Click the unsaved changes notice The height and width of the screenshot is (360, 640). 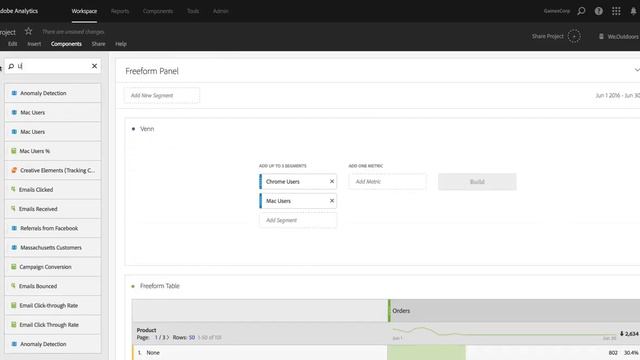coord(73,31)
